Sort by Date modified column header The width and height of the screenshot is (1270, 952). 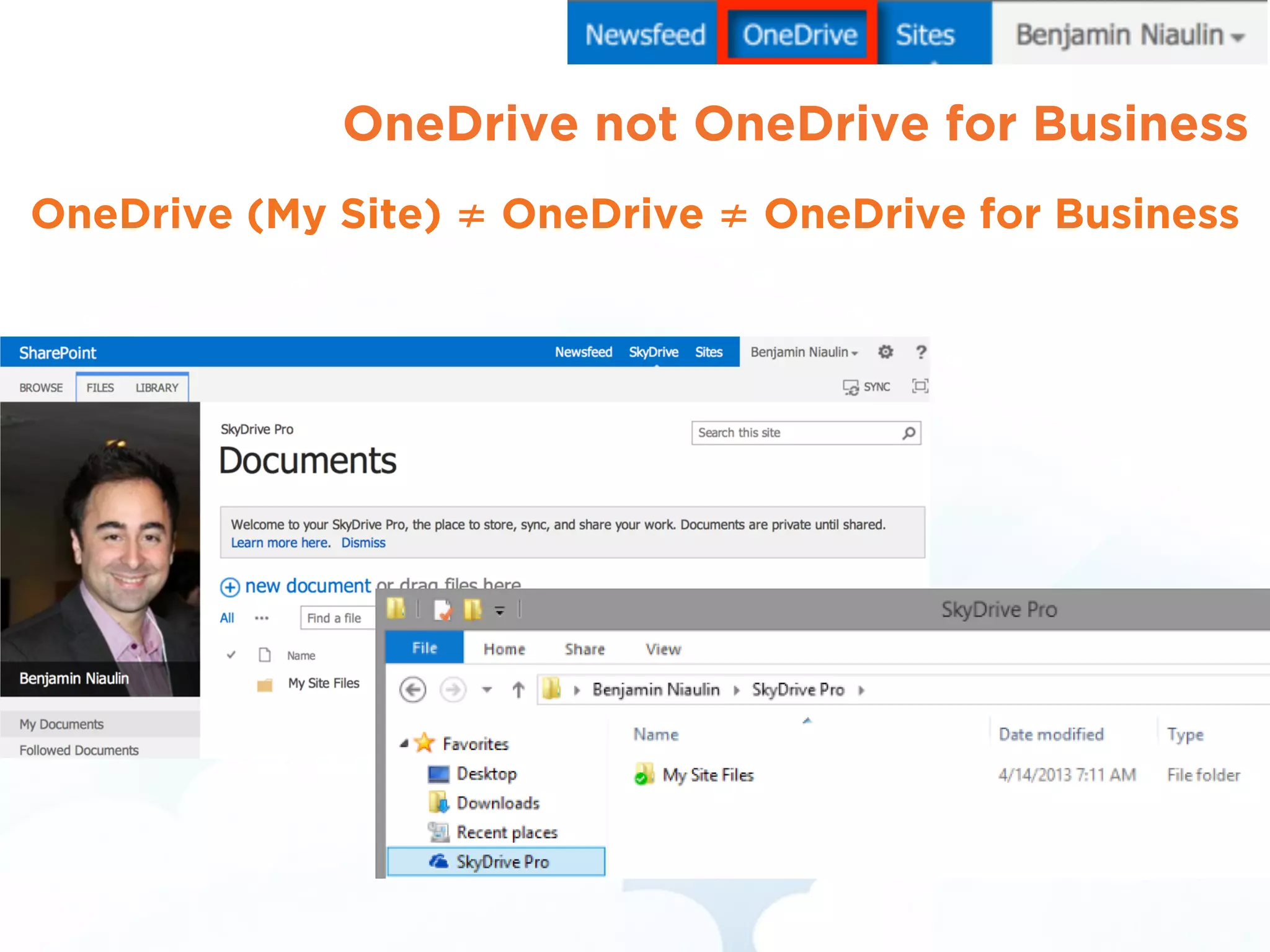(x=1051, y=734)
